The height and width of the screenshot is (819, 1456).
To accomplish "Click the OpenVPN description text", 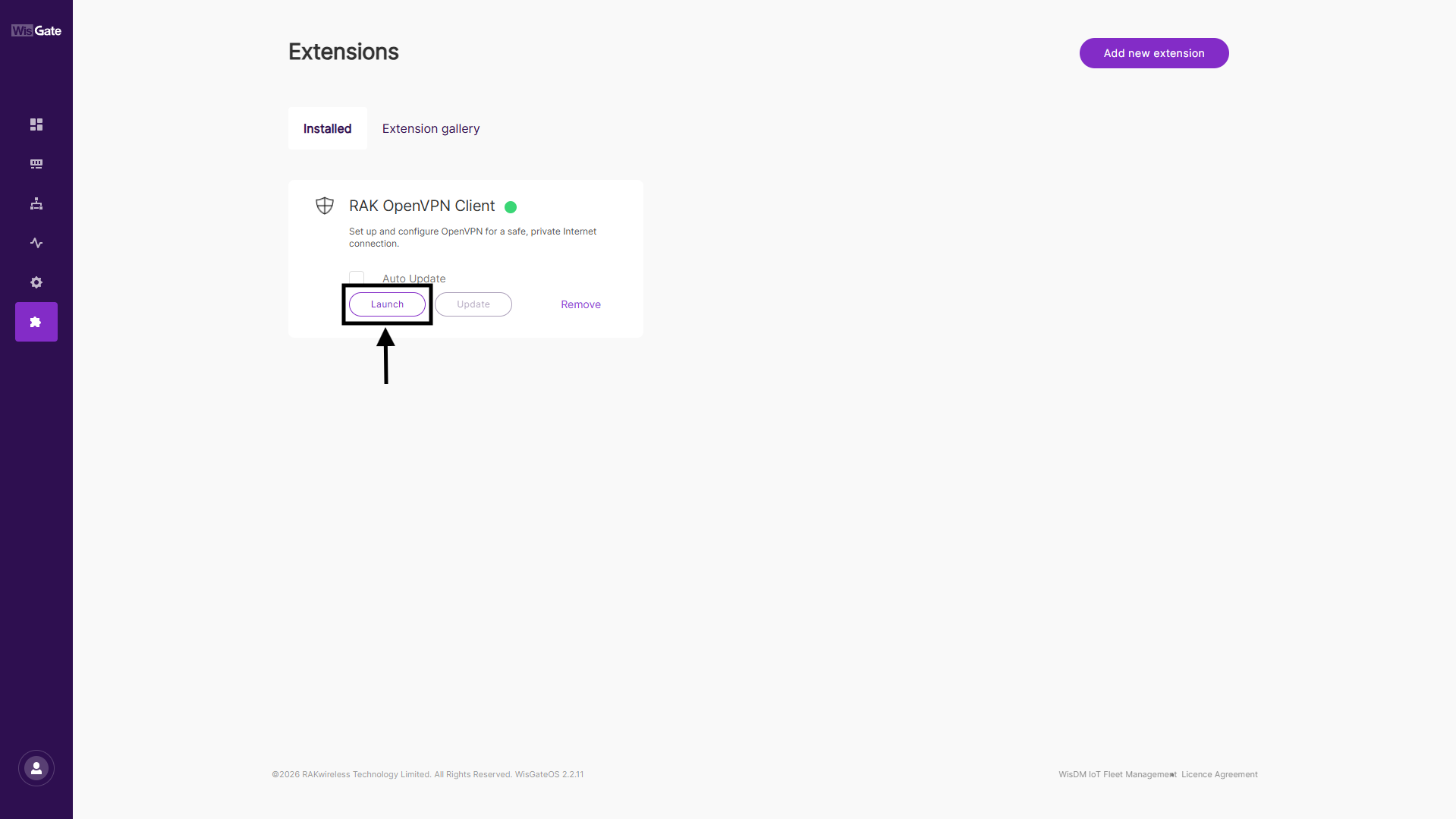I will (x=473, y=238).
